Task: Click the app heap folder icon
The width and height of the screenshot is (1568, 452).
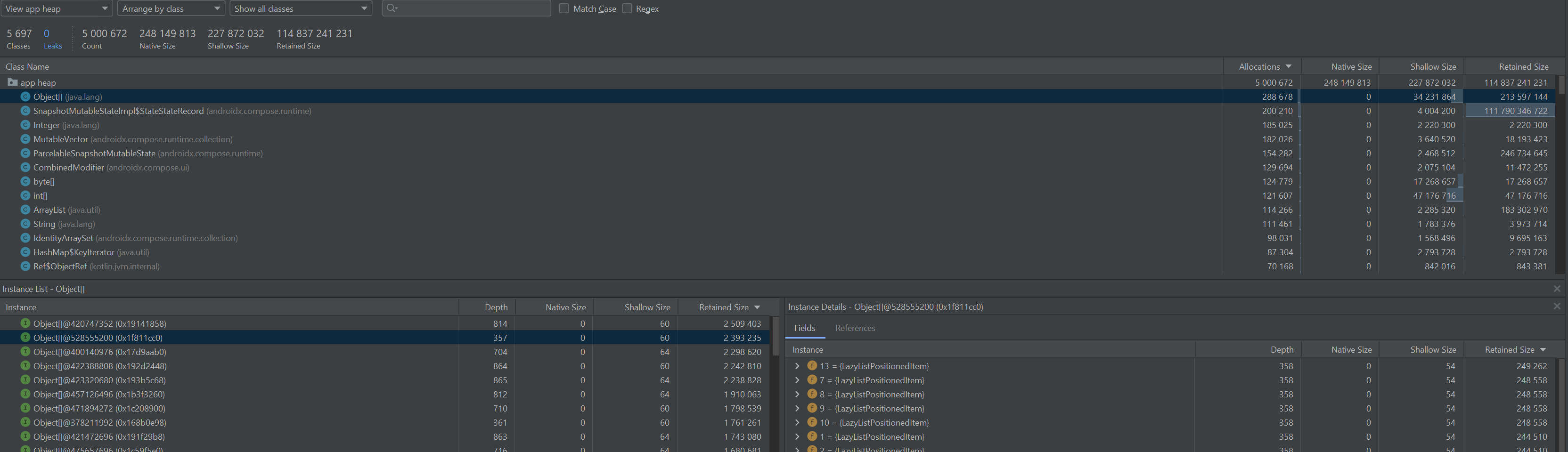Action: coord(12,82)
